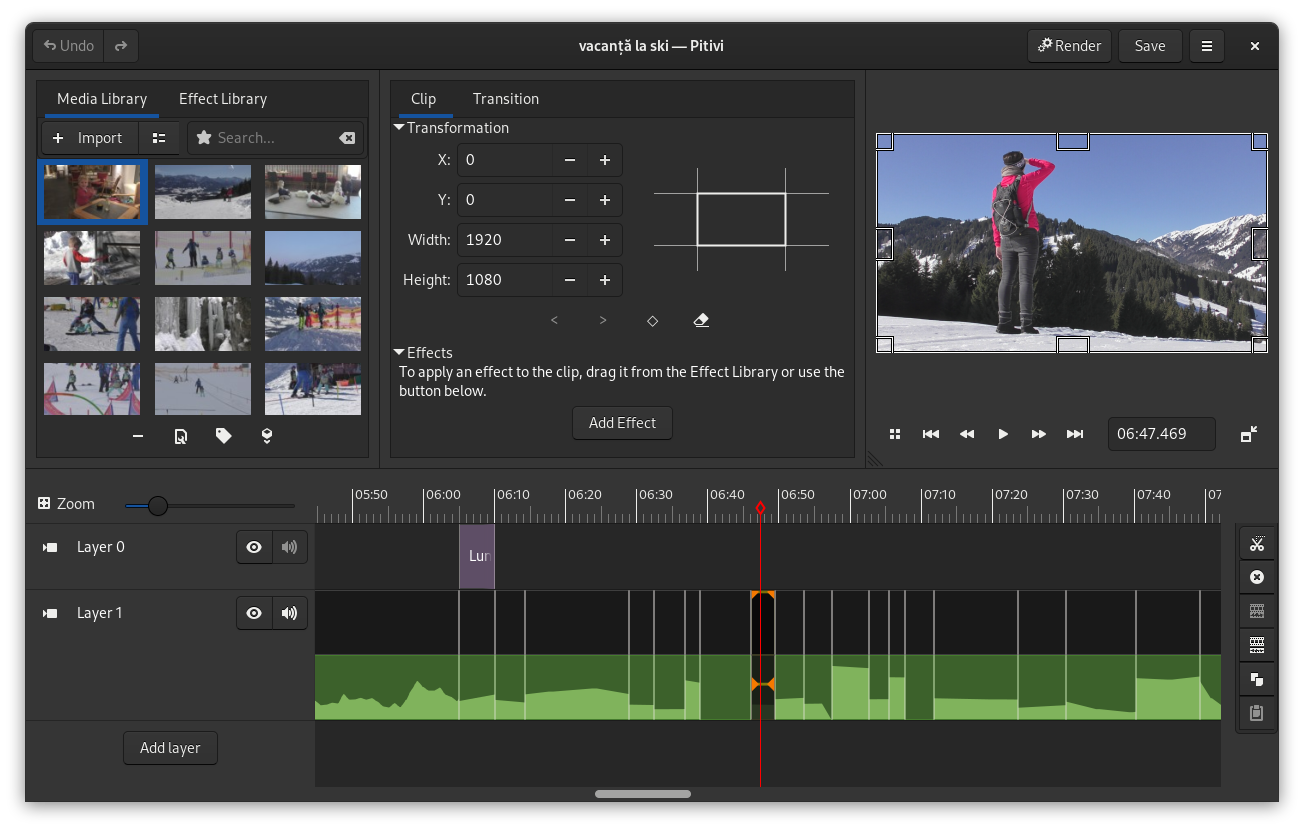1304x830 pixels.
Task: Toggle Layer 1 video visibility
Action: 254,612
